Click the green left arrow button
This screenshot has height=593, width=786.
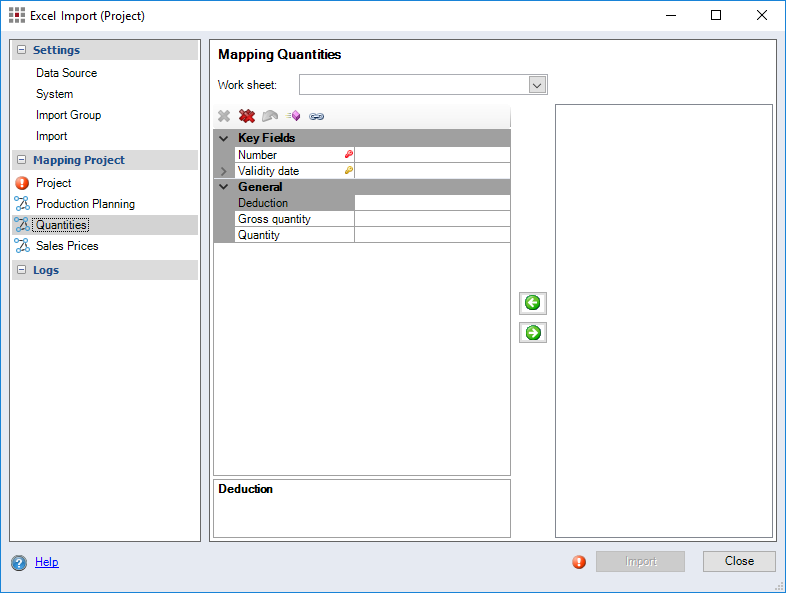533,303
